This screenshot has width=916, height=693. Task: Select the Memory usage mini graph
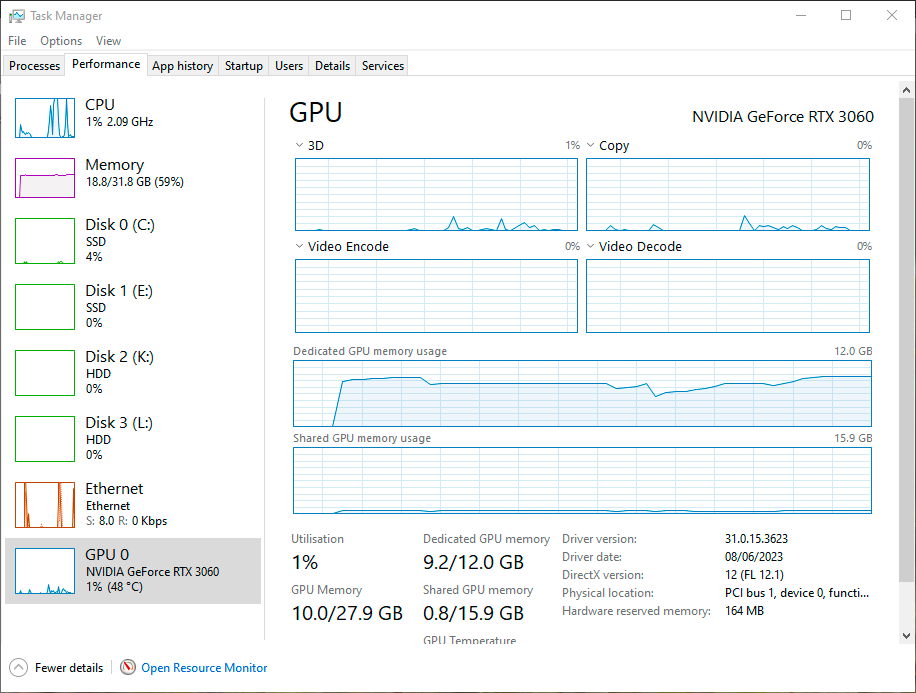(x=45, y=178)
